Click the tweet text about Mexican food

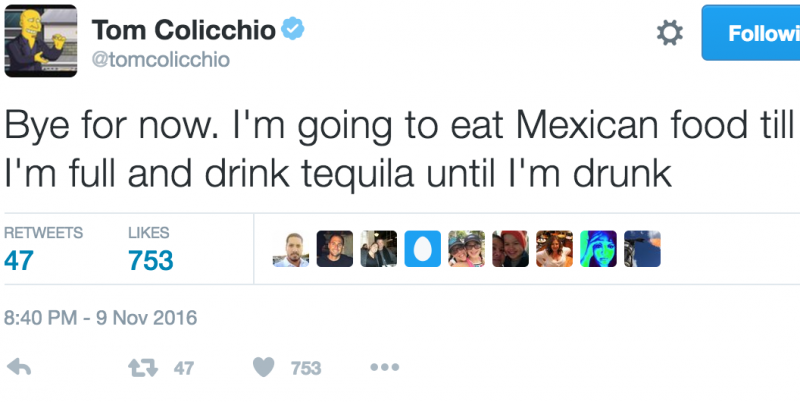[x=400, y=150]
